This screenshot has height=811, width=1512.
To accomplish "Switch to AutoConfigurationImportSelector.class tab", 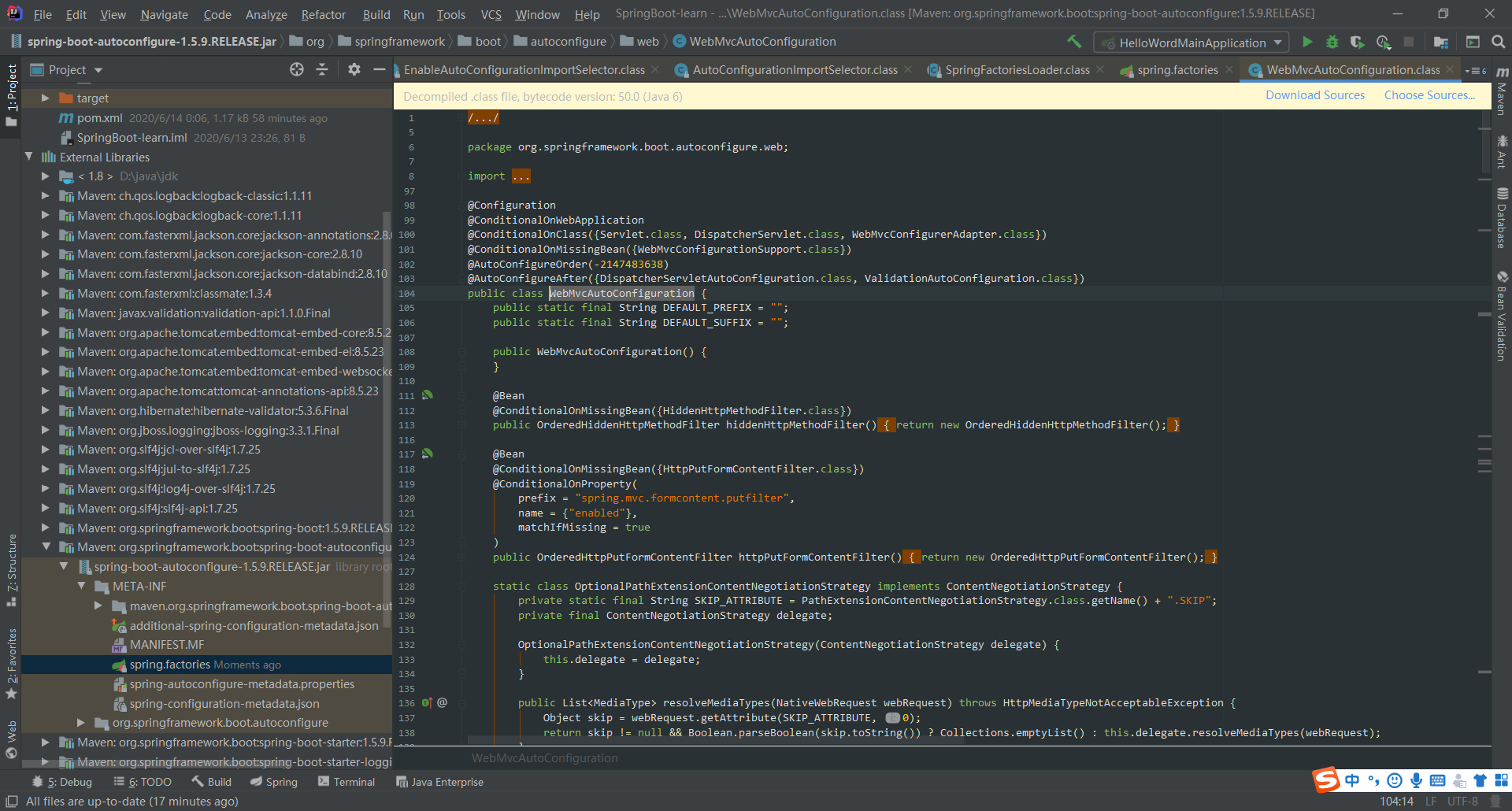I will point(795,70).
